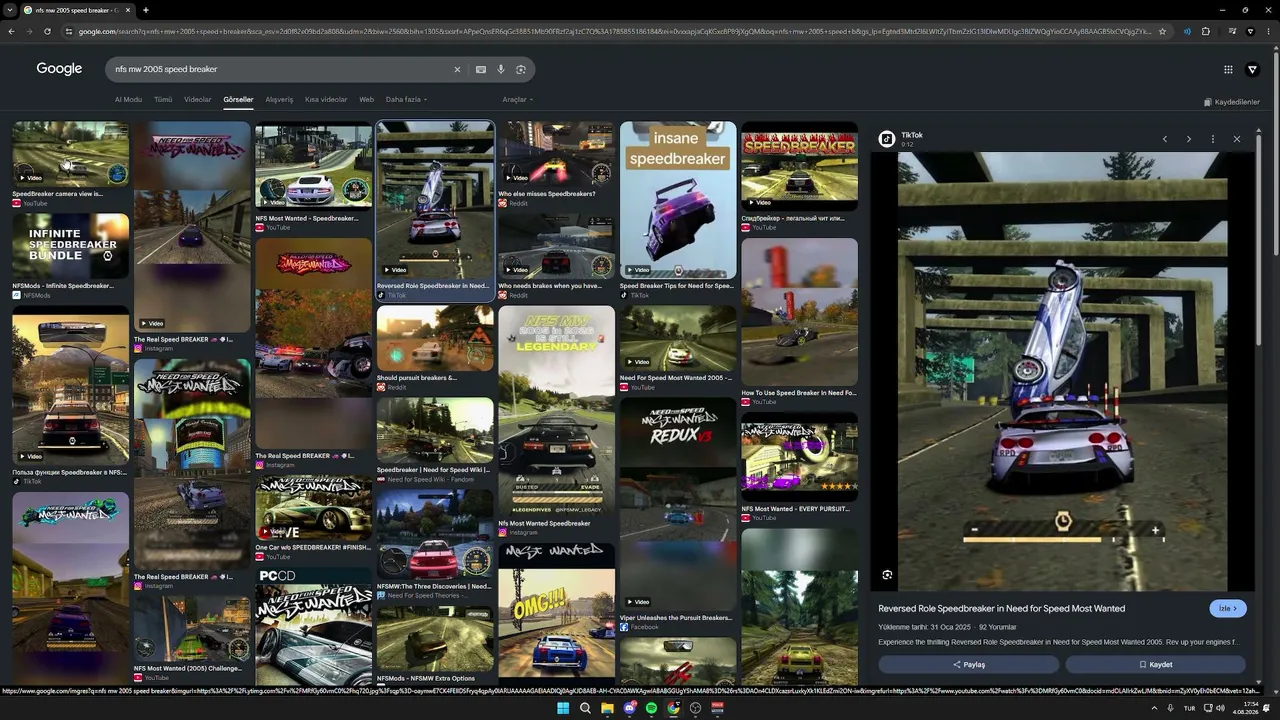Open the 'insane speedbreaker' thumbnail
Image resolution: width=1280 pixels, height=720 pixels.
(x=678, y=200)
